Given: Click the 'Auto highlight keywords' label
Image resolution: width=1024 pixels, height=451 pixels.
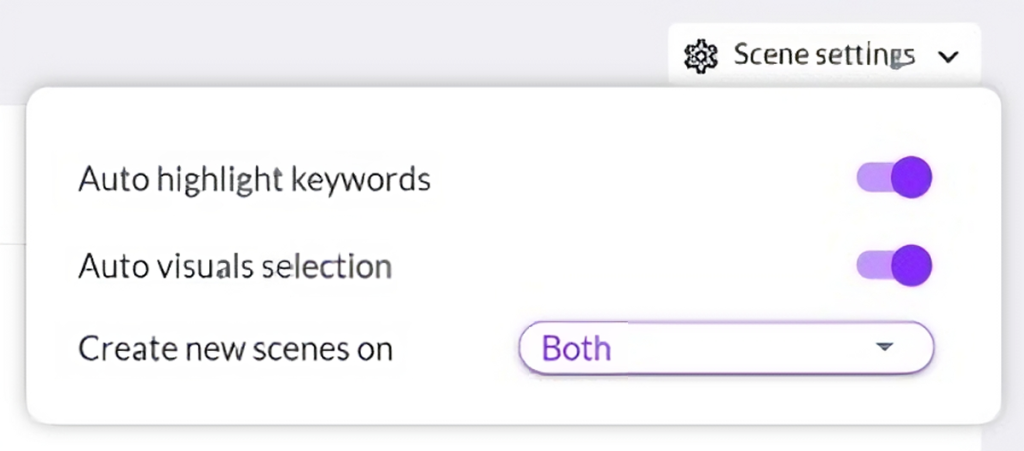Looking at the screenshot, I should tap(254, 179).
